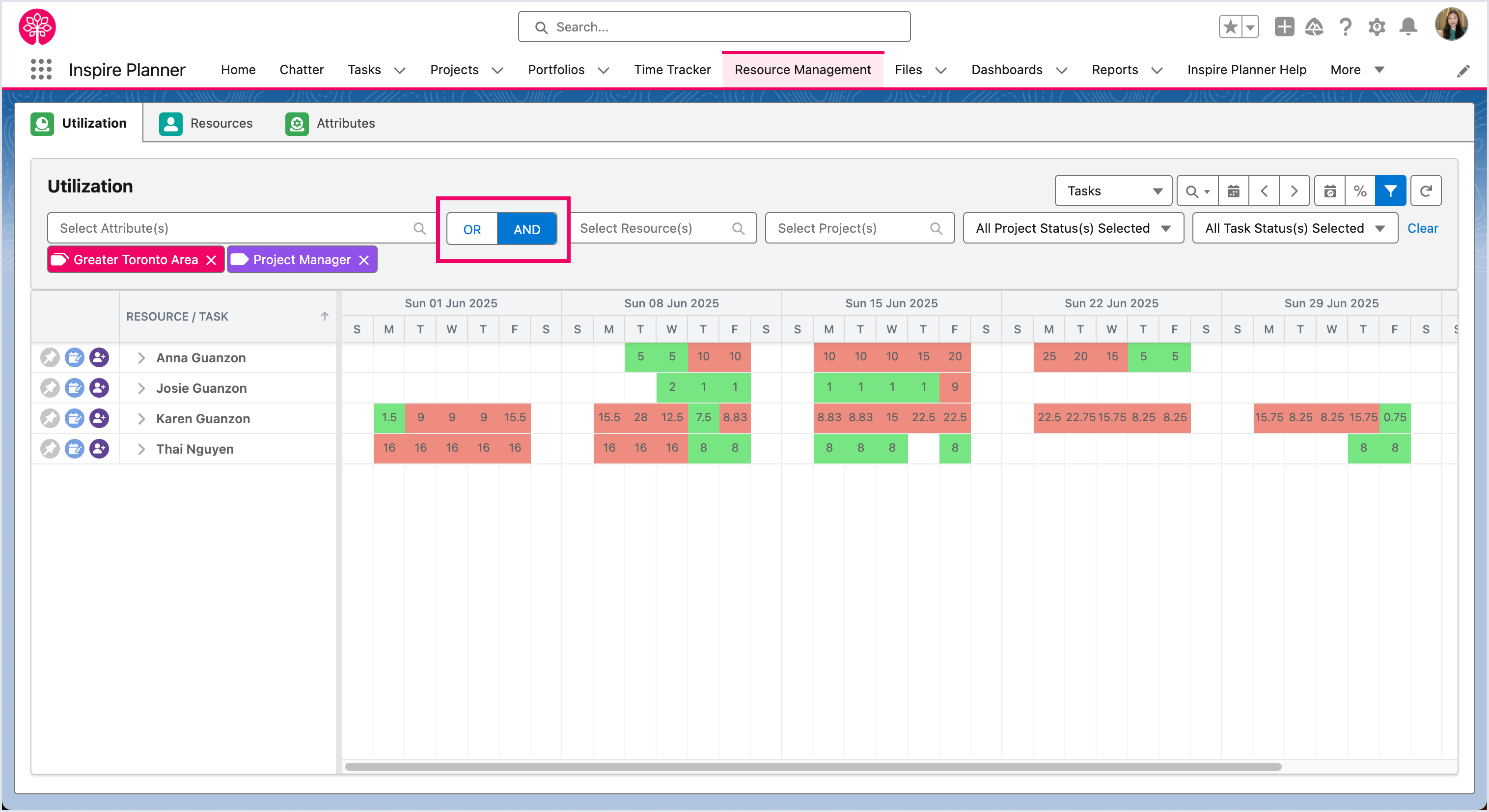This screenshot has height=812, width=1489.
Task: Switch to the Resources tab
Action: 206,123
